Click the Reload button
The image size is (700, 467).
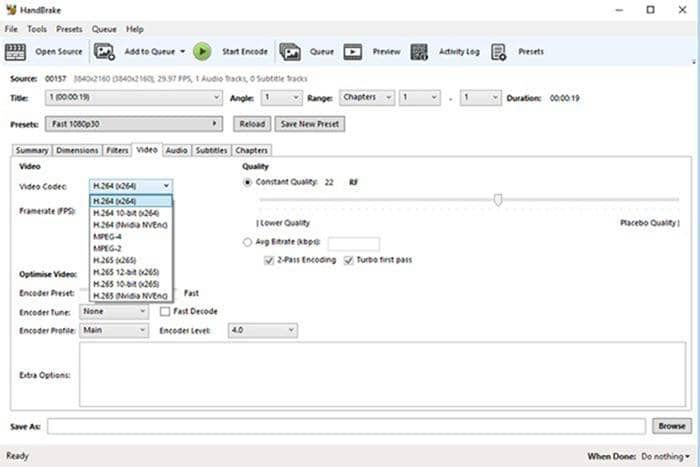coord(252,124)
